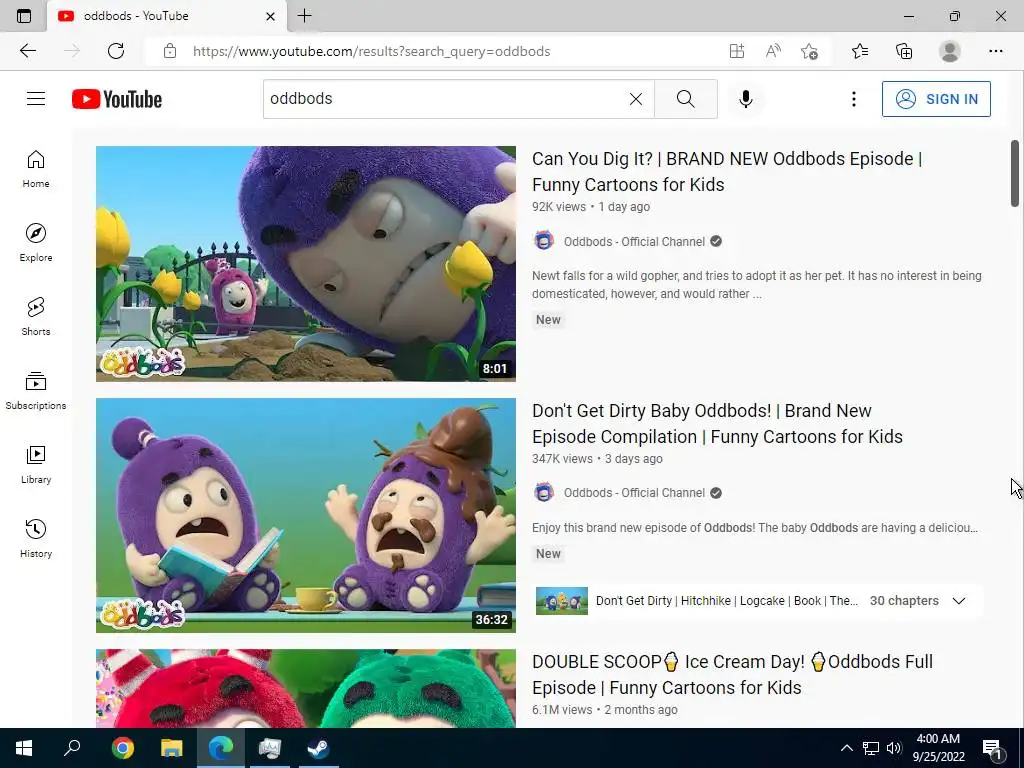The width and height of the screenshot is (1024, 768).
Task: Play the Don't Get Dirty Baby Oddbods thumbnail
Action: coord(306,515)
